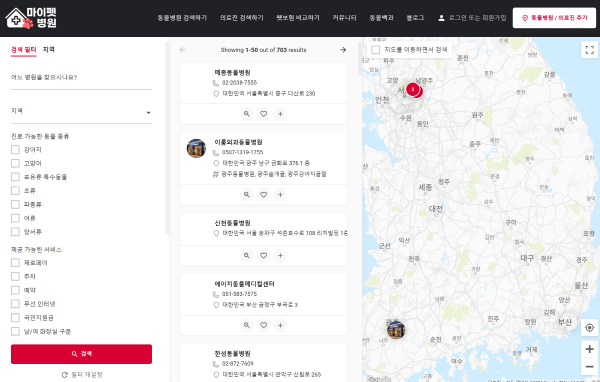
Task: Open 신천동물병원 listing title
Action: [232, 223]
